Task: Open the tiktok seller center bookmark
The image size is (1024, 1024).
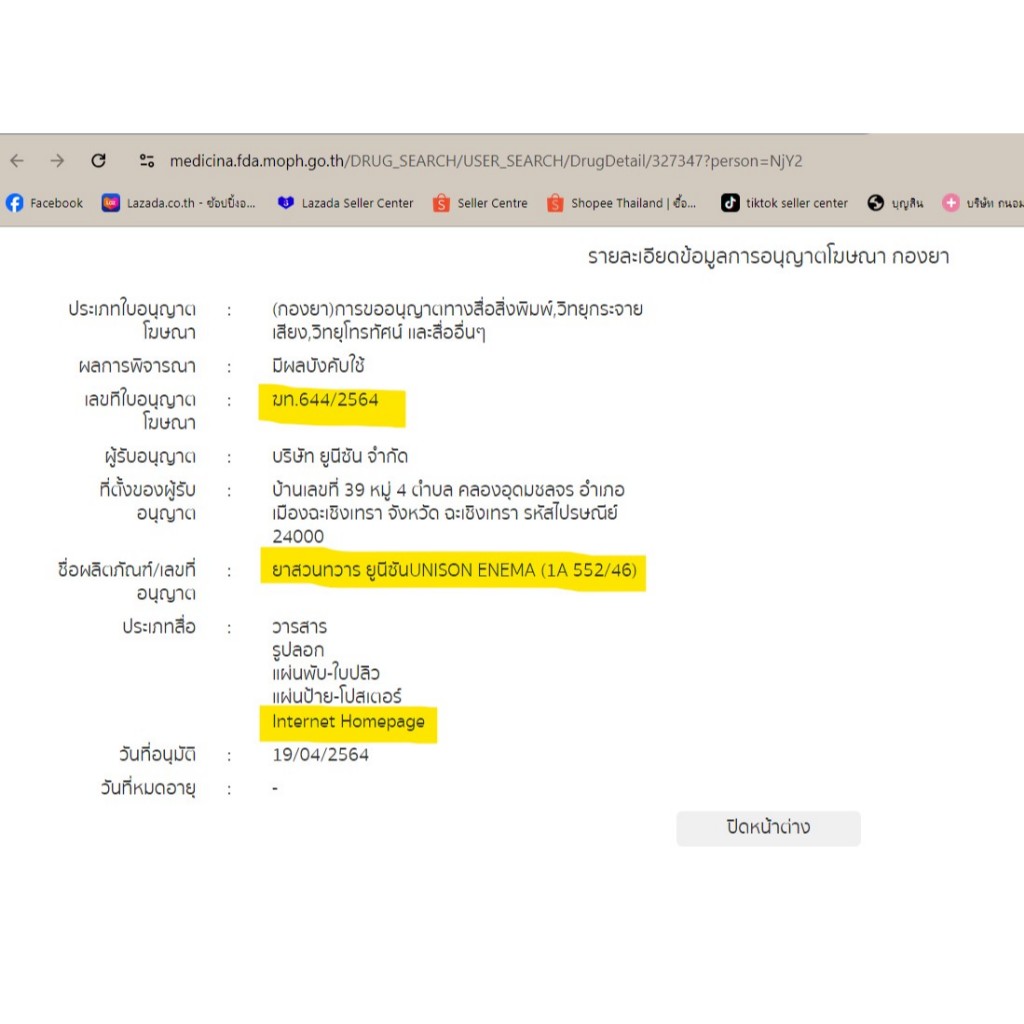Action: tap(785, 203)
